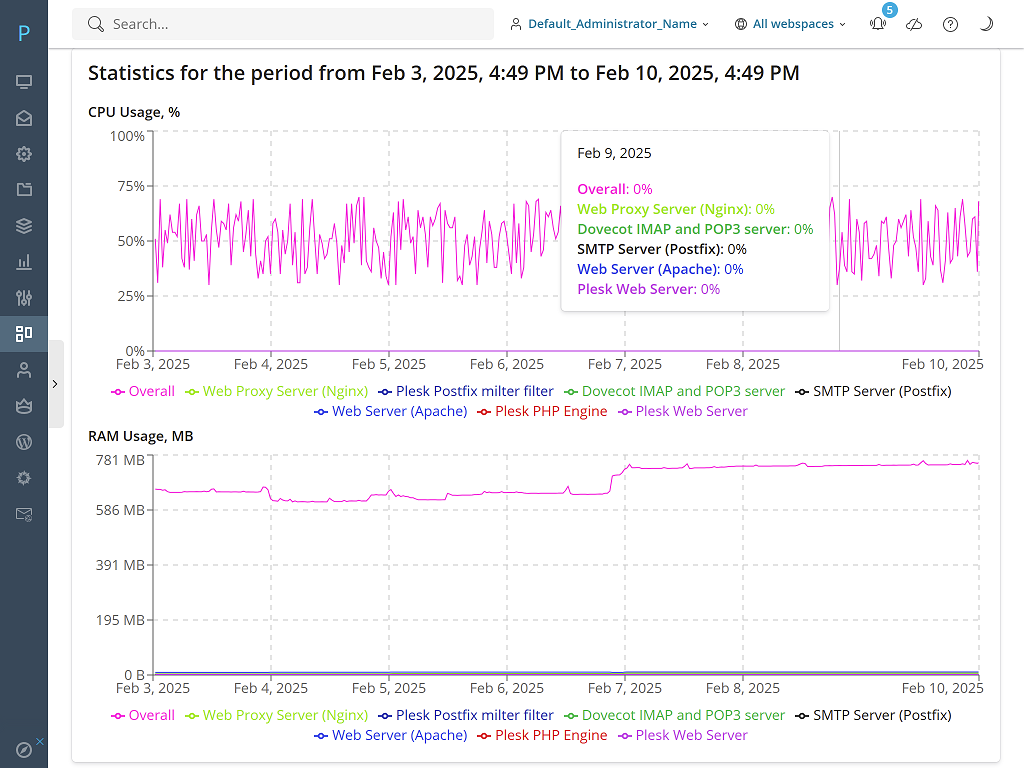Open WordPress from the sidebar
Image resolution: width=1024 pixels, height=768 pixels.
coord(24,442)
